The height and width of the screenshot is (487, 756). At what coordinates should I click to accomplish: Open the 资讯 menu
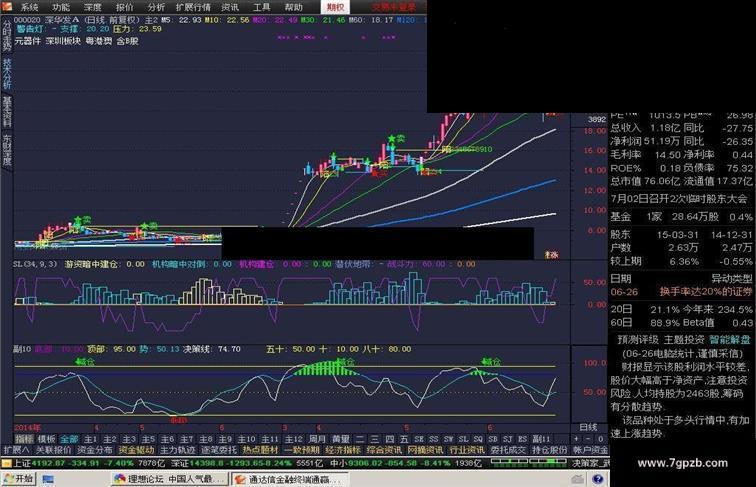pos(230,7)
